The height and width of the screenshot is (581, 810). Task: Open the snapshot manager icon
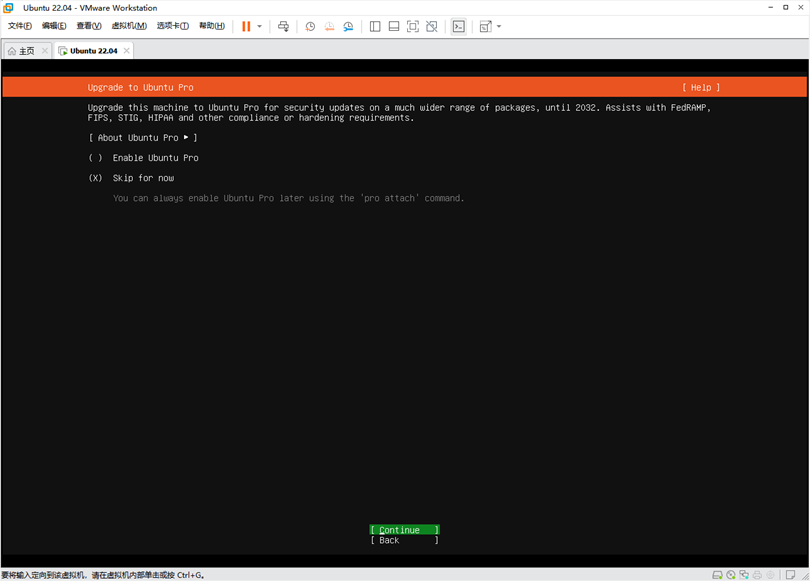point(348,26)
